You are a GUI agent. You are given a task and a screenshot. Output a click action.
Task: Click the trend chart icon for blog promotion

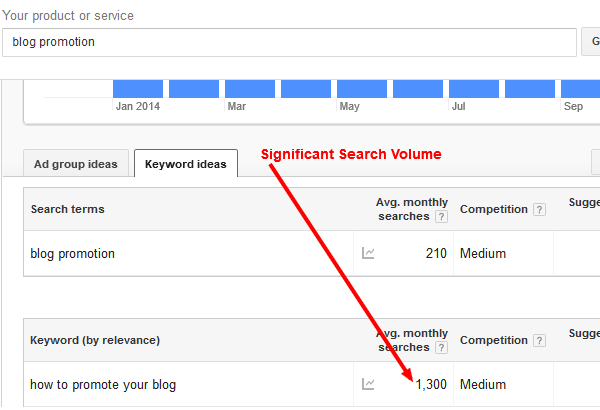[368, 254]
